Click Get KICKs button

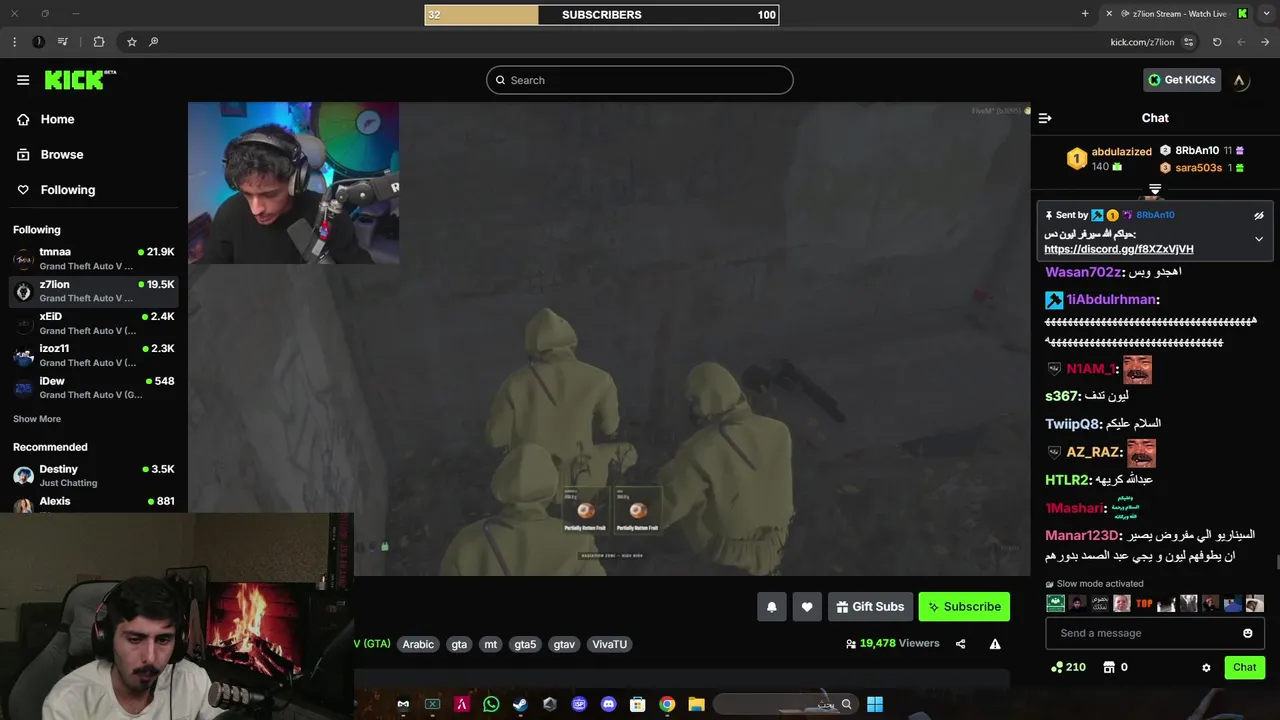pos(1182,80)
